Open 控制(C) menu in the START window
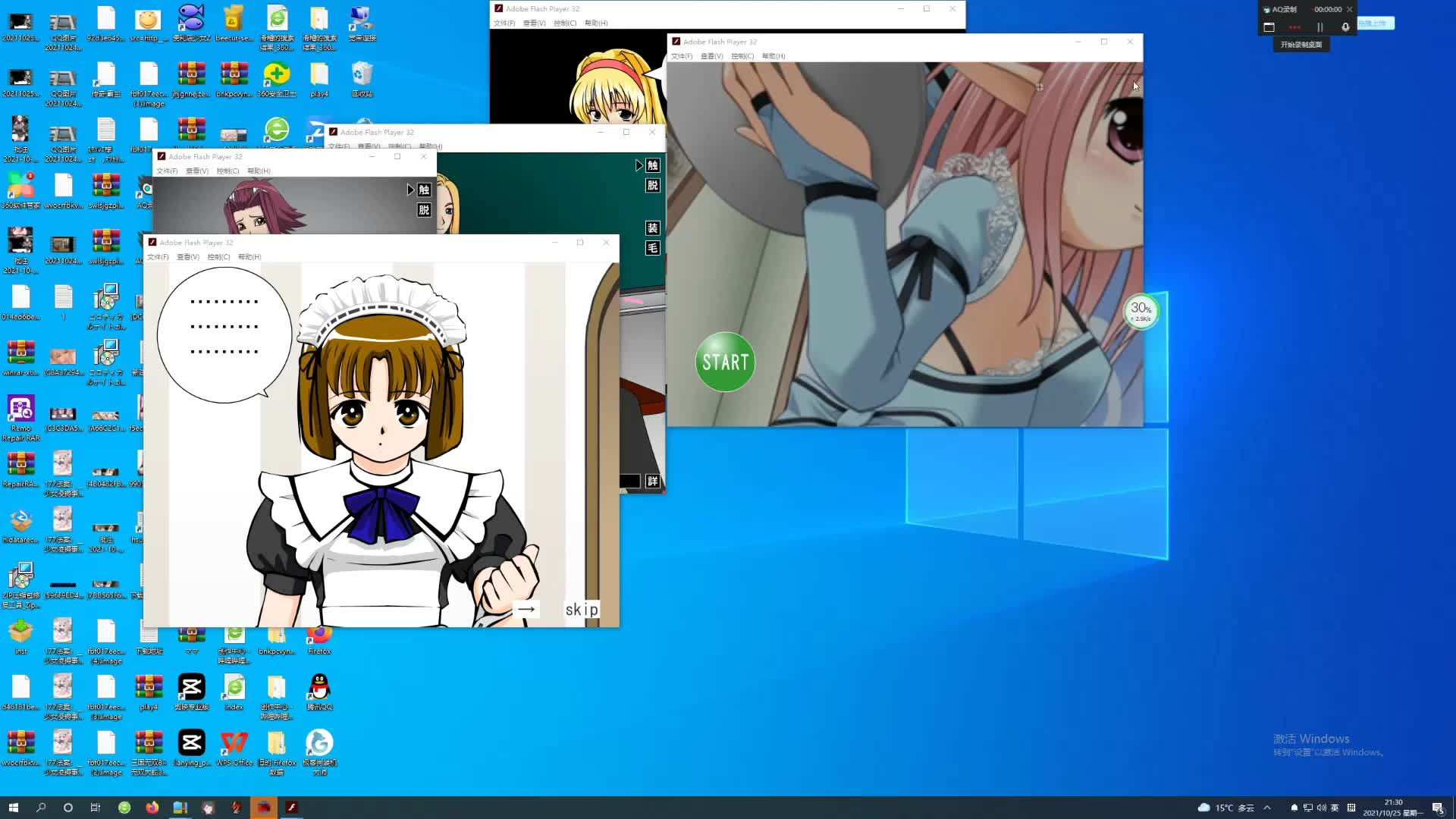The height and width of the screenshot is (819, 1456). click(742, 56)
